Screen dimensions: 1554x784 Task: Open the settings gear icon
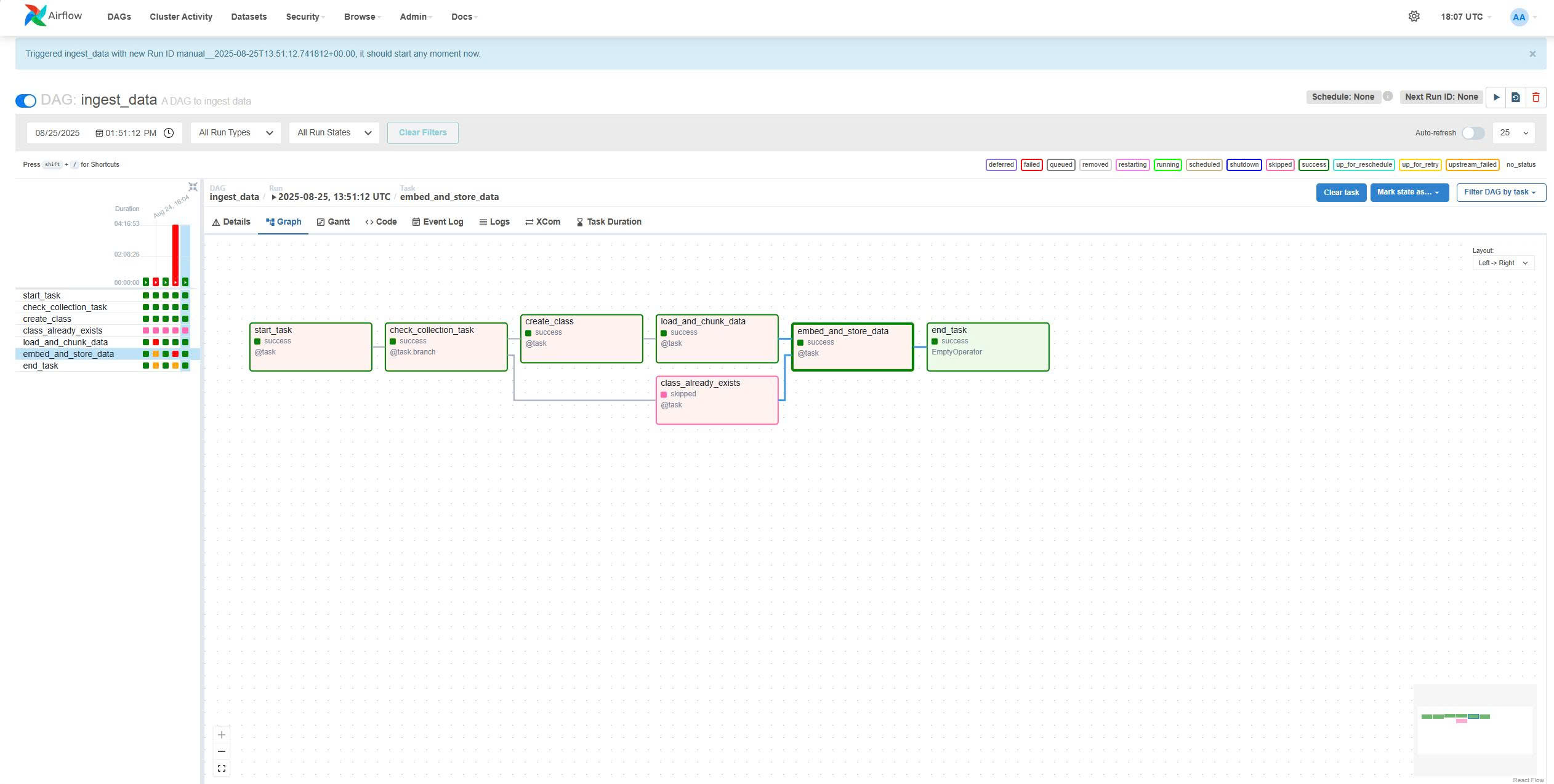[x=1414, y=17]
